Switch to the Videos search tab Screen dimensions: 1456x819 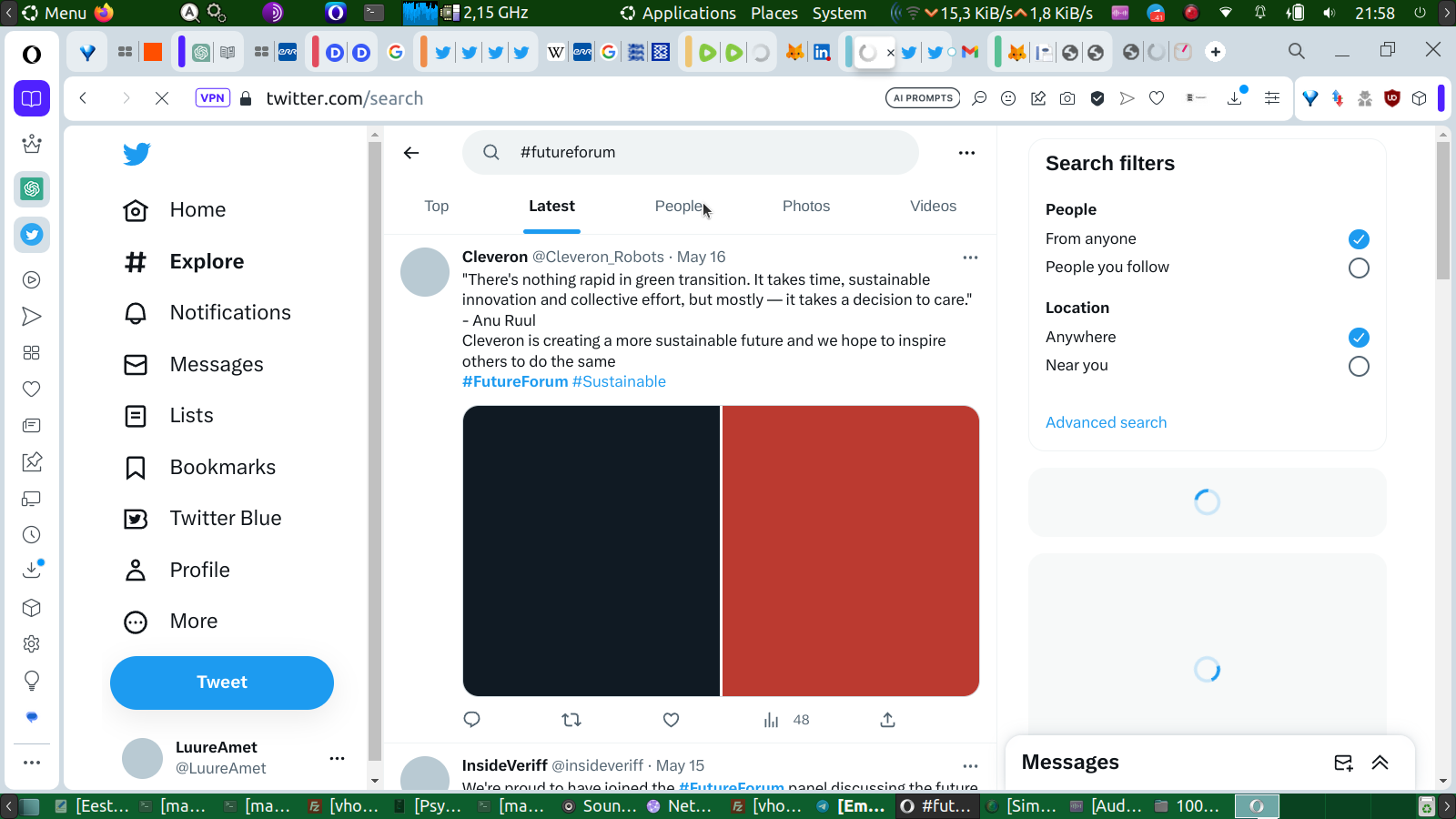tap(934, 207)
